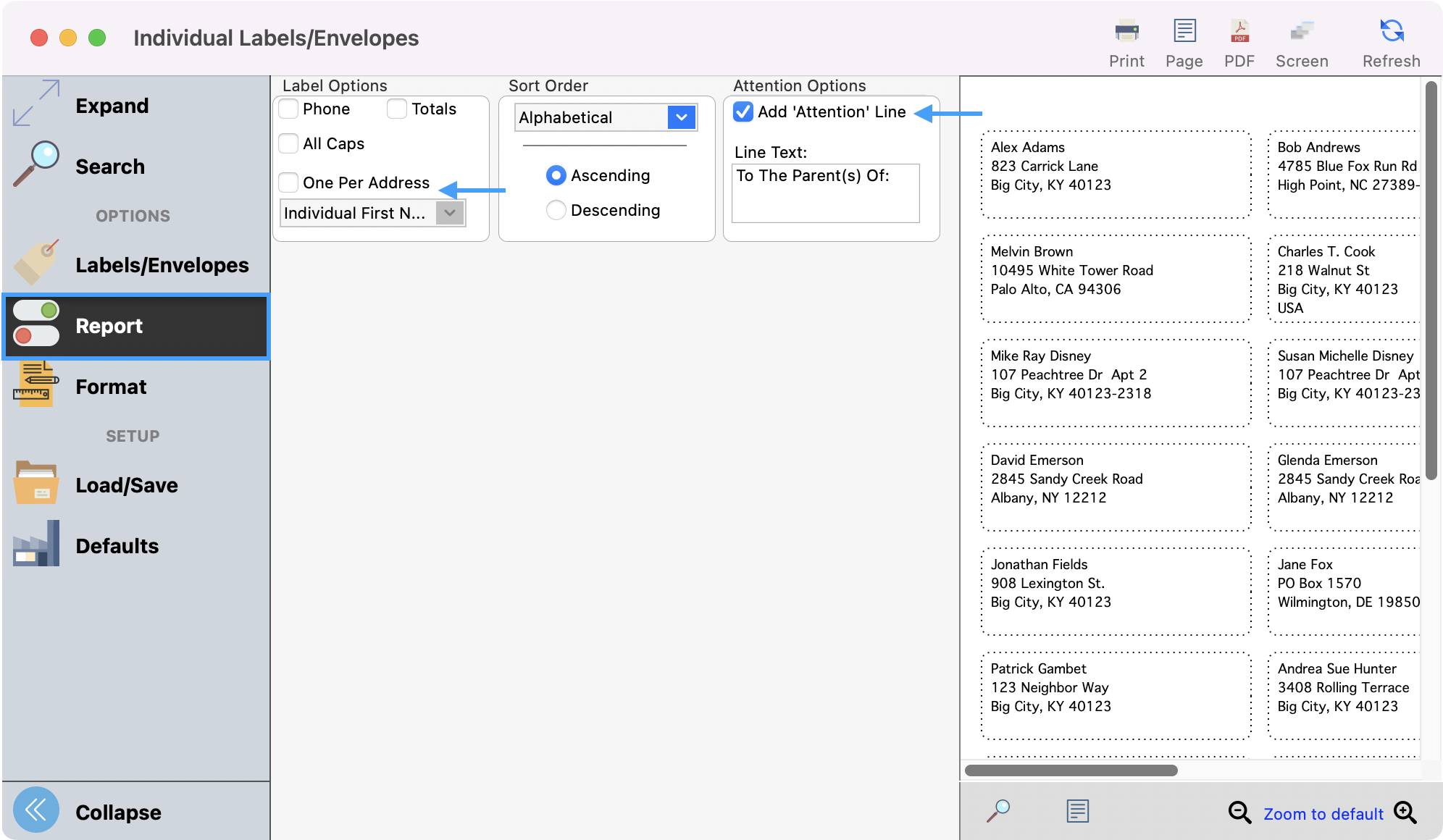Click the document icon in the preview footer

[1077, 811]
